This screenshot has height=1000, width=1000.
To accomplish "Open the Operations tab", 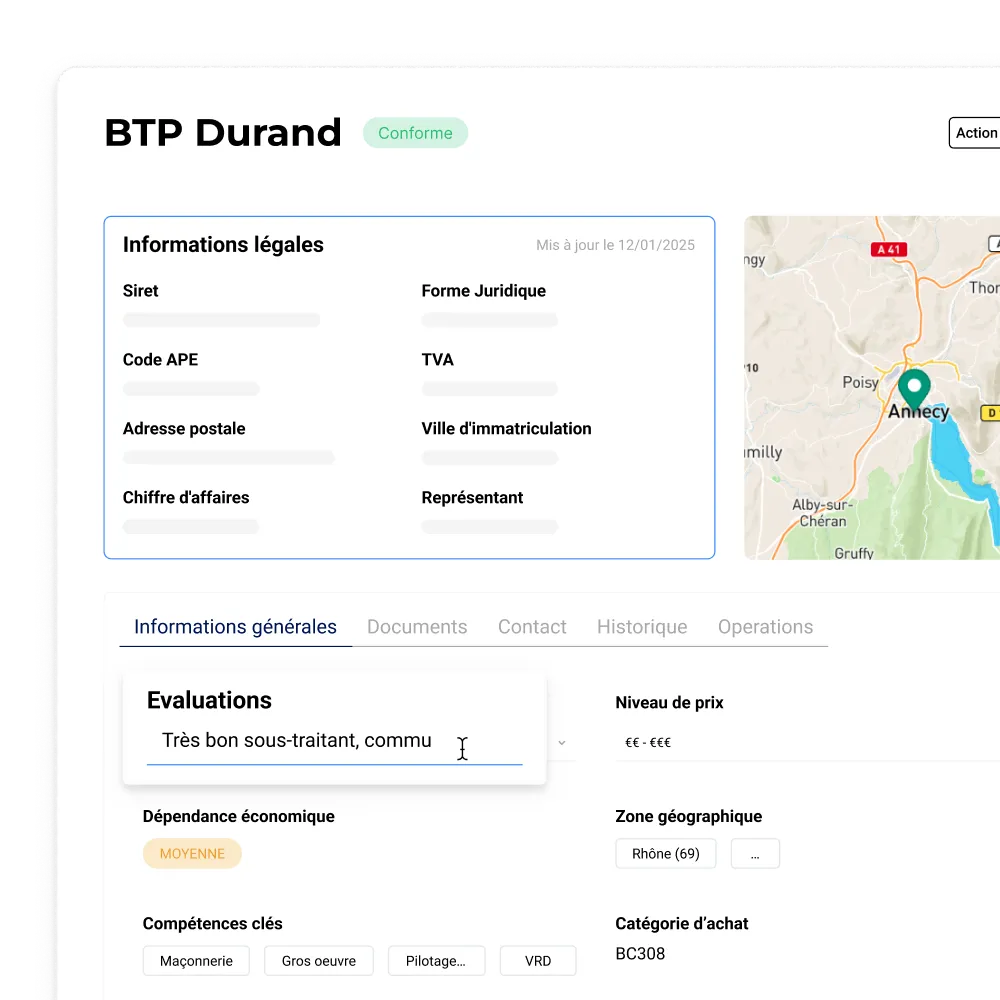I will [x=765, y=627].
